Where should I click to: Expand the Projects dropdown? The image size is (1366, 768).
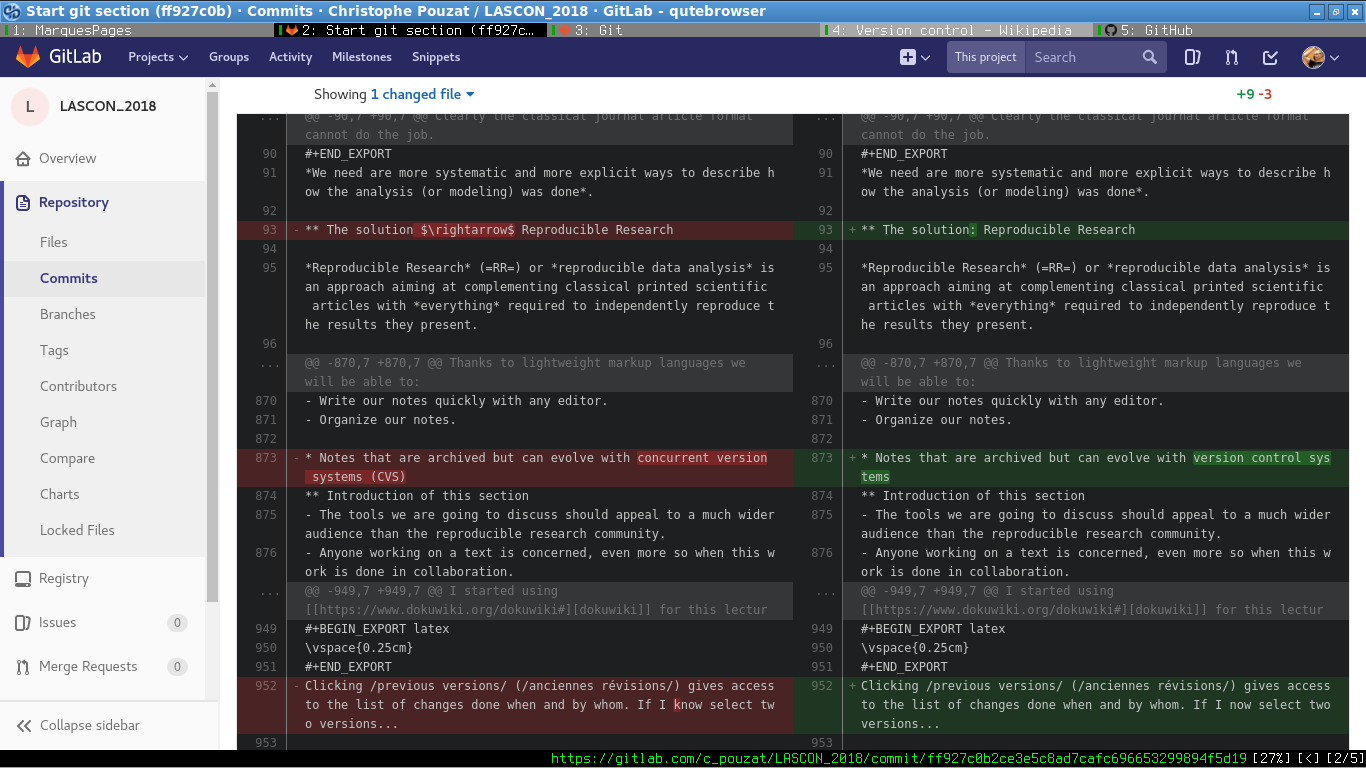point(158,57)
